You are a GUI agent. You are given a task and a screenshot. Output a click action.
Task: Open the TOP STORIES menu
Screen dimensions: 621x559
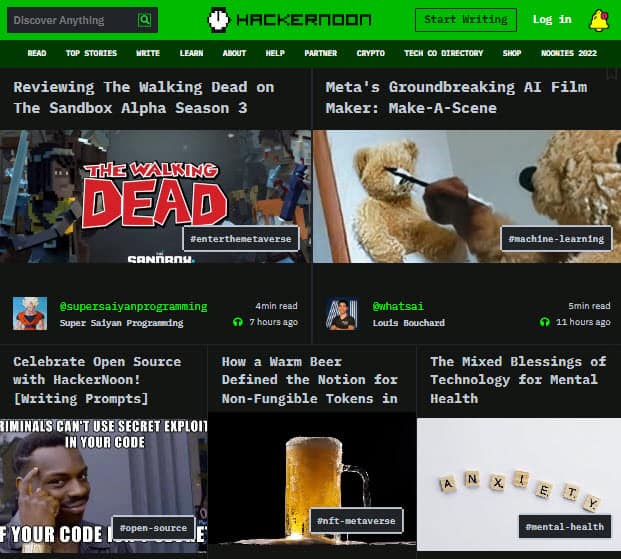tap(91, 53)
